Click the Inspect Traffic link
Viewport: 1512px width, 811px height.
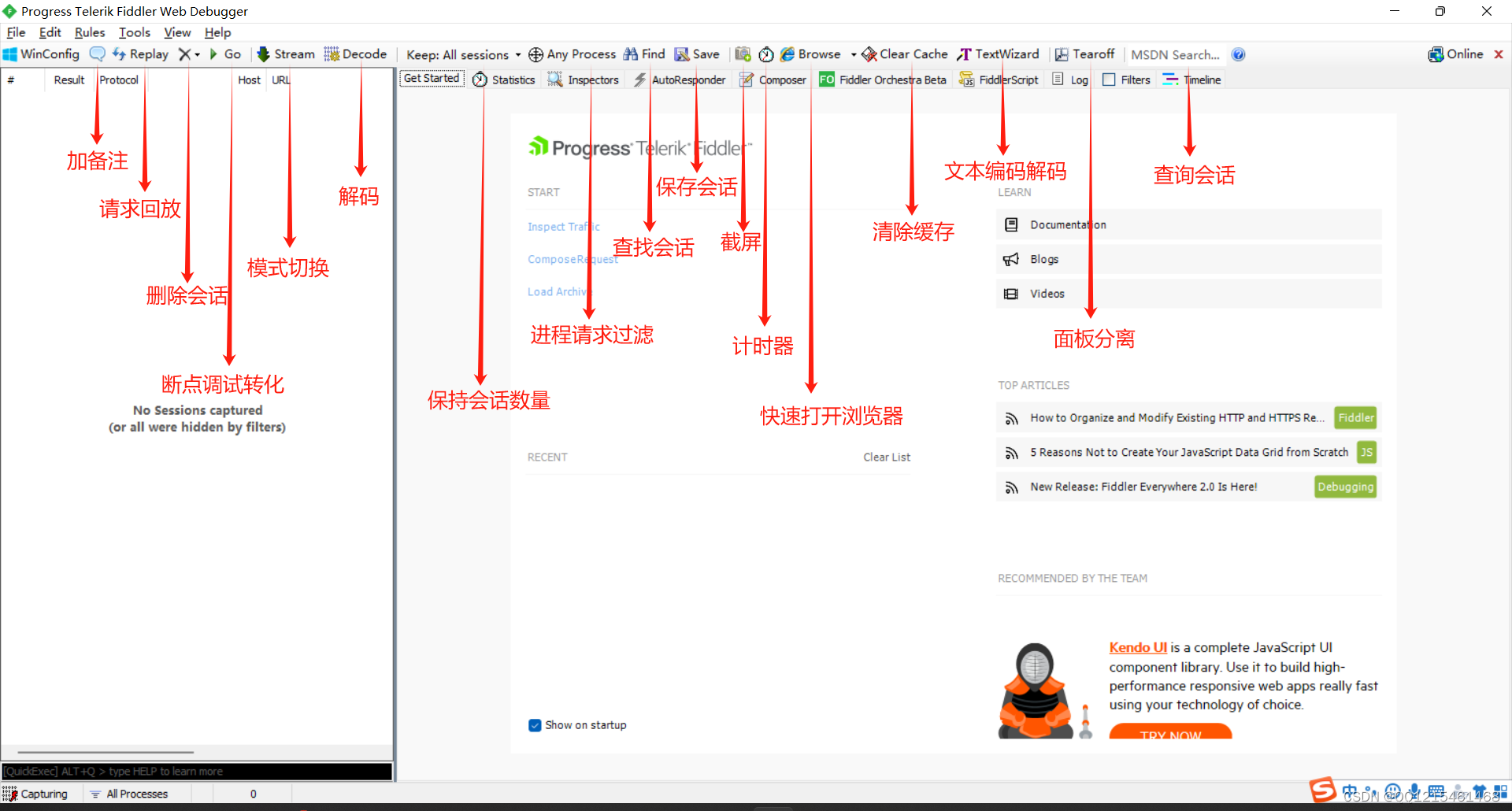[564, 227]
